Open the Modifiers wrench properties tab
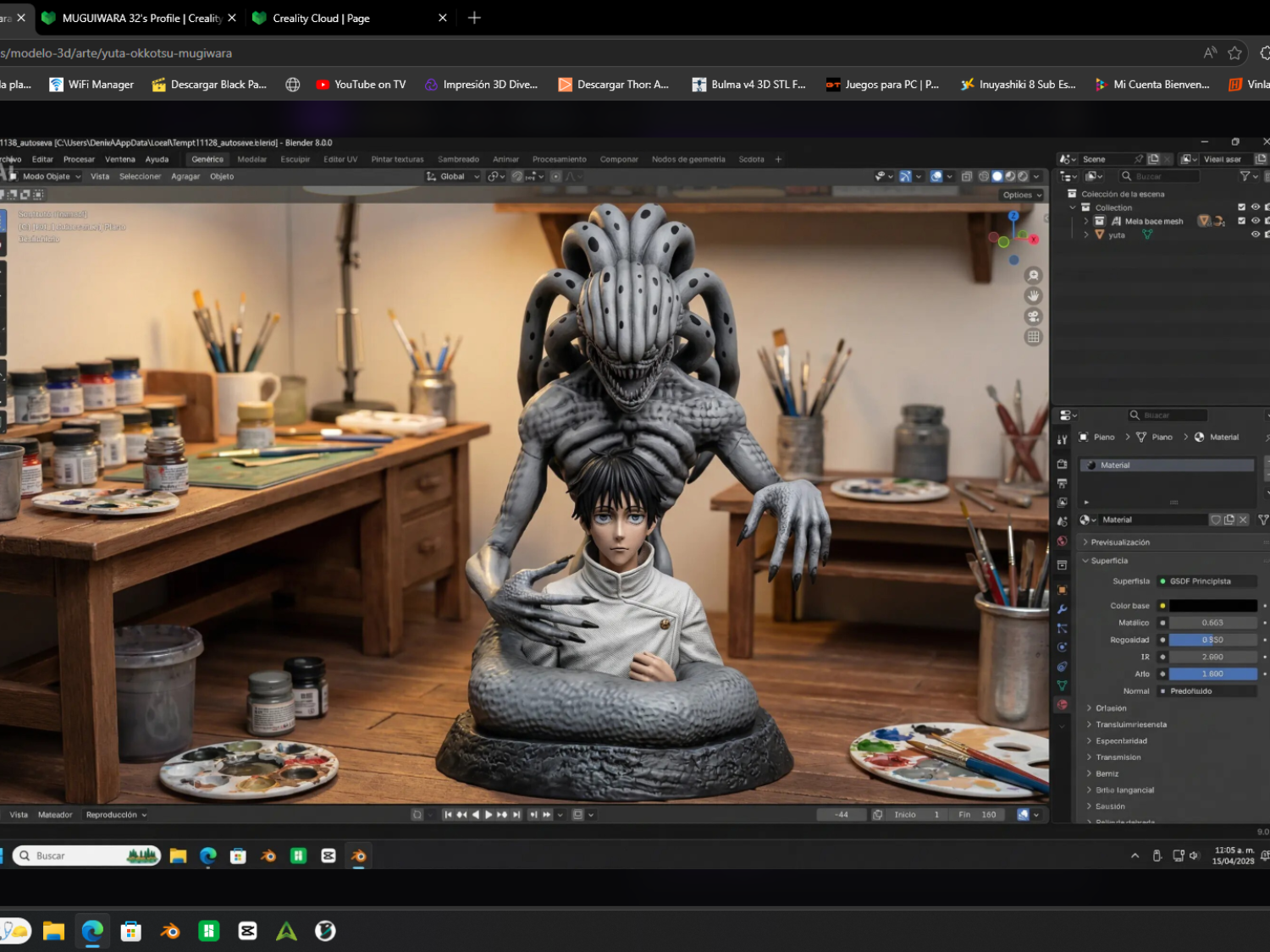The image size is (1270, 952). (1063, 609)
